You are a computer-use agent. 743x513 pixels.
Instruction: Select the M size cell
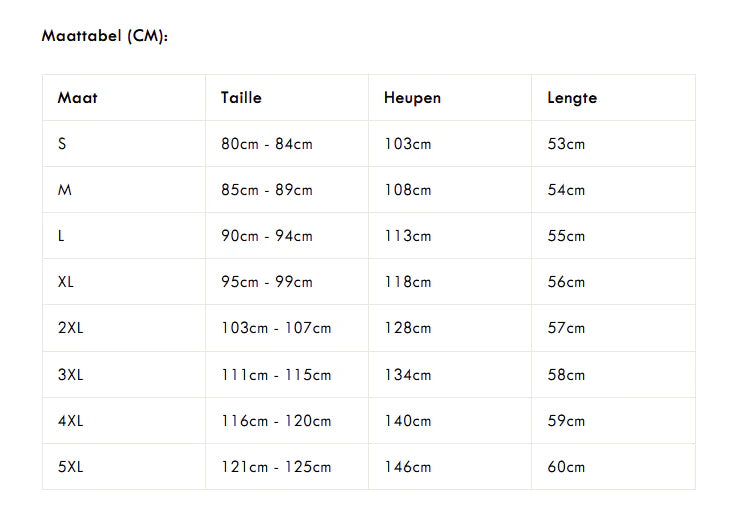click(65, 190)
